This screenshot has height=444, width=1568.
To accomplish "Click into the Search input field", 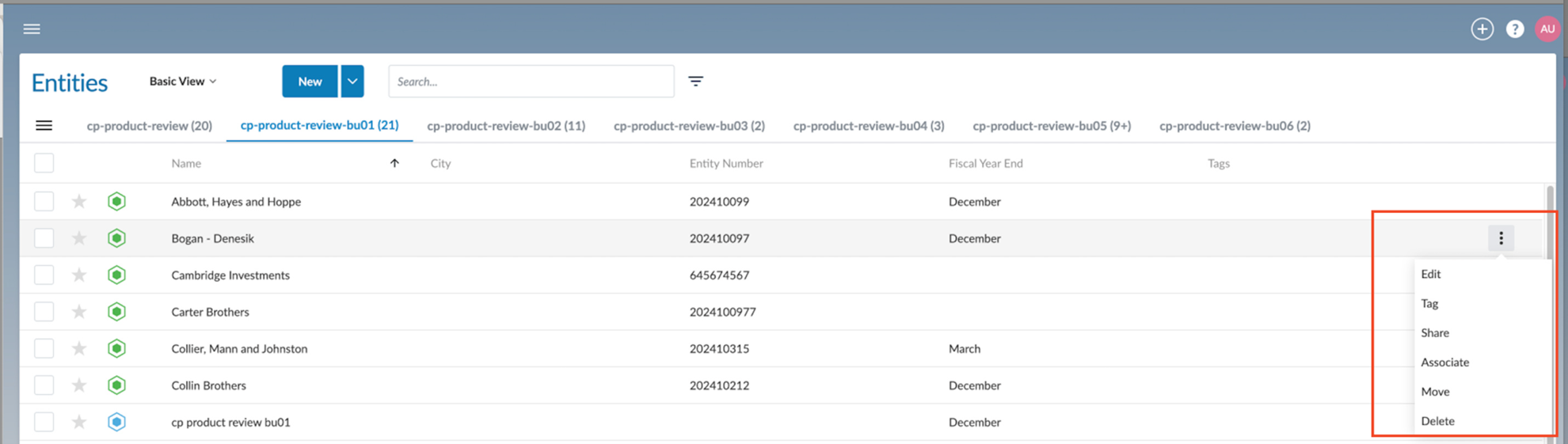I will pyautogui.click(x=531, y=82).
